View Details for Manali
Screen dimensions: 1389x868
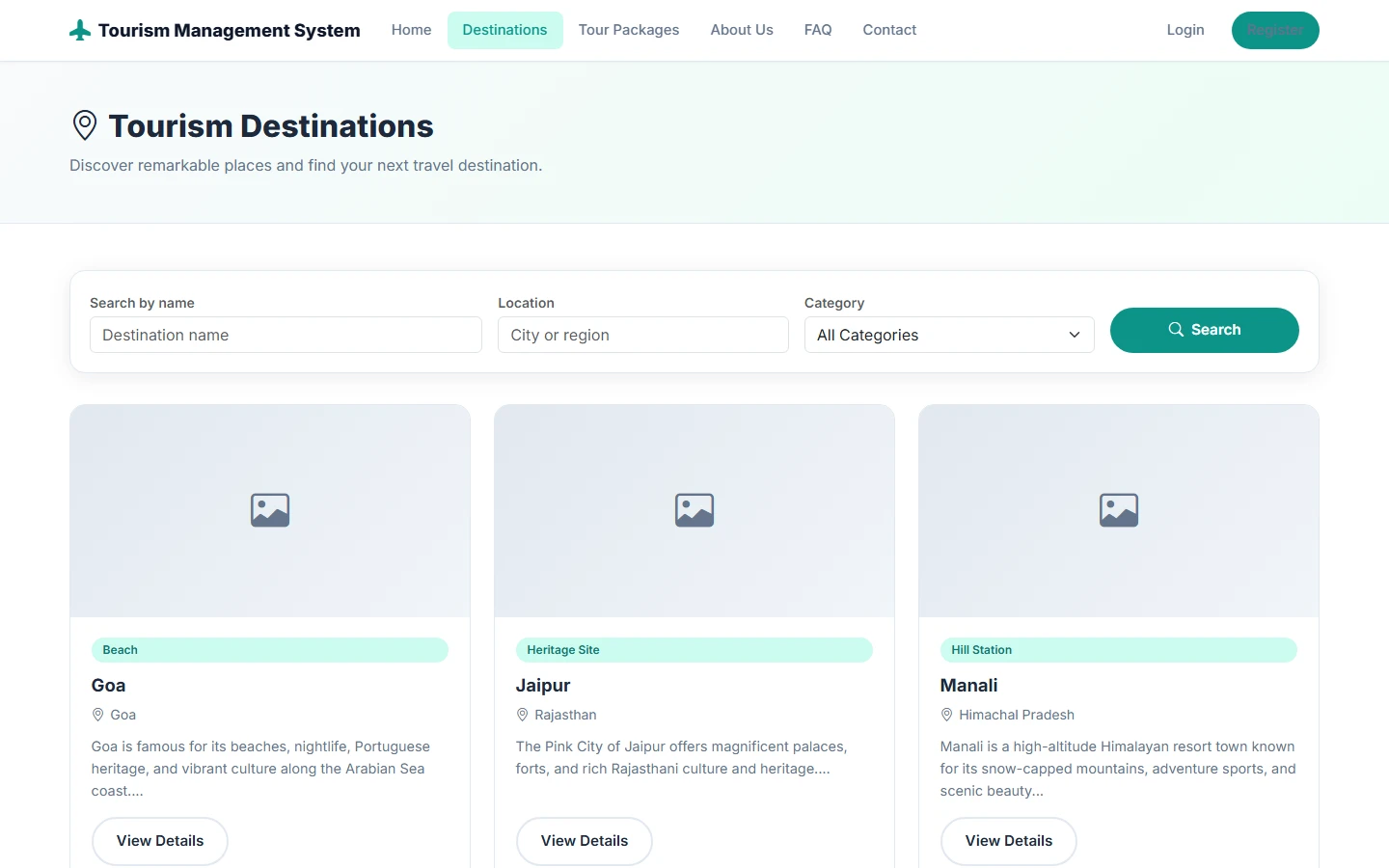pyautogui.click(x=1009, y=841)
